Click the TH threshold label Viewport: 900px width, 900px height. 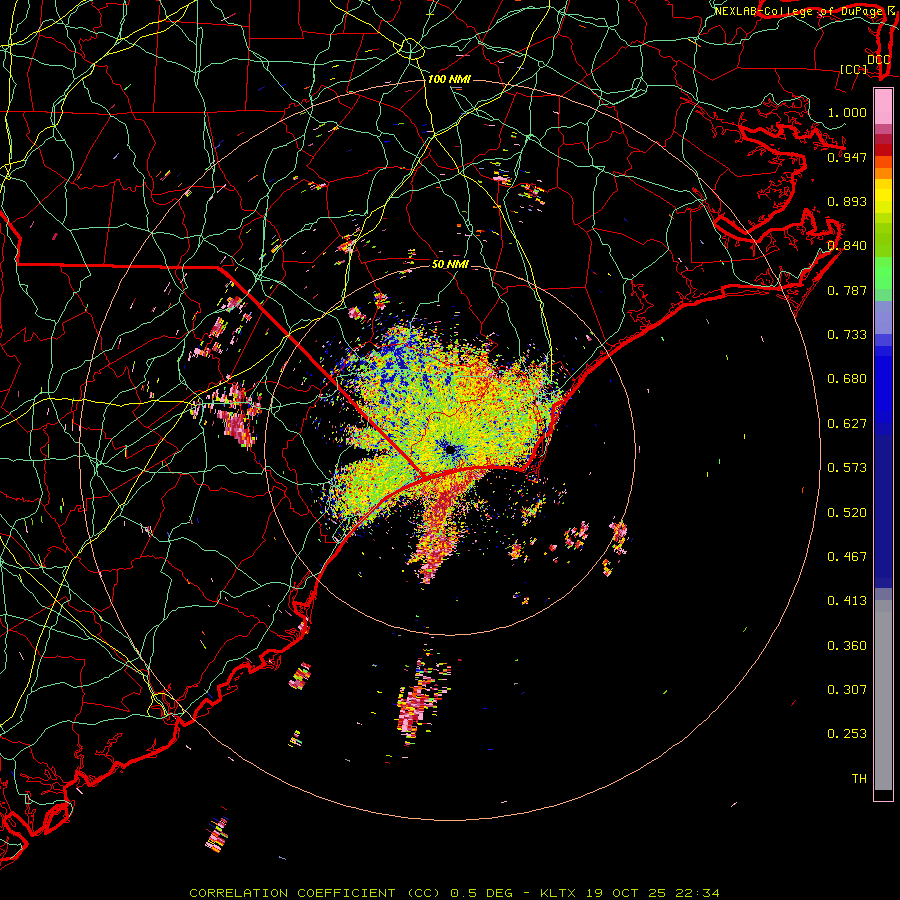pyautogui.click(x=859, y=779)
